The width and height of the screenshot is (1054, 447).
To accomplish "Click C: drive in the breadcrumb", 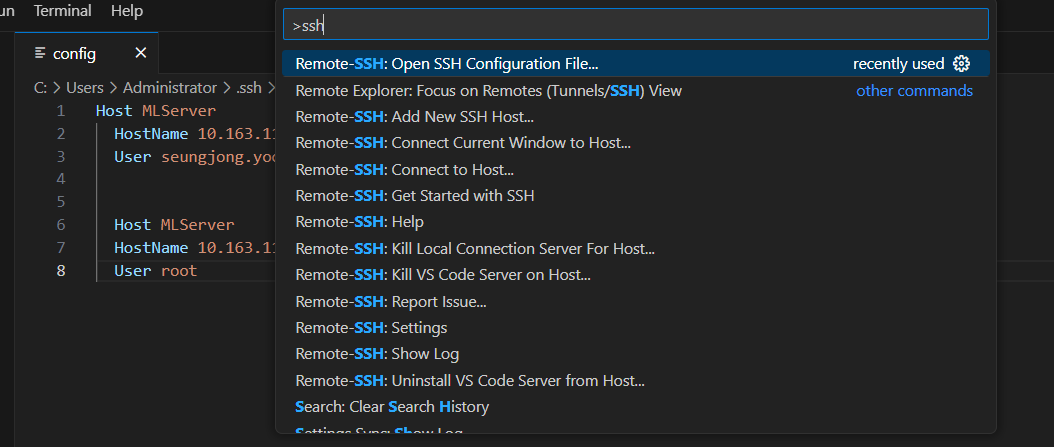I will click(x=40, y=88).
